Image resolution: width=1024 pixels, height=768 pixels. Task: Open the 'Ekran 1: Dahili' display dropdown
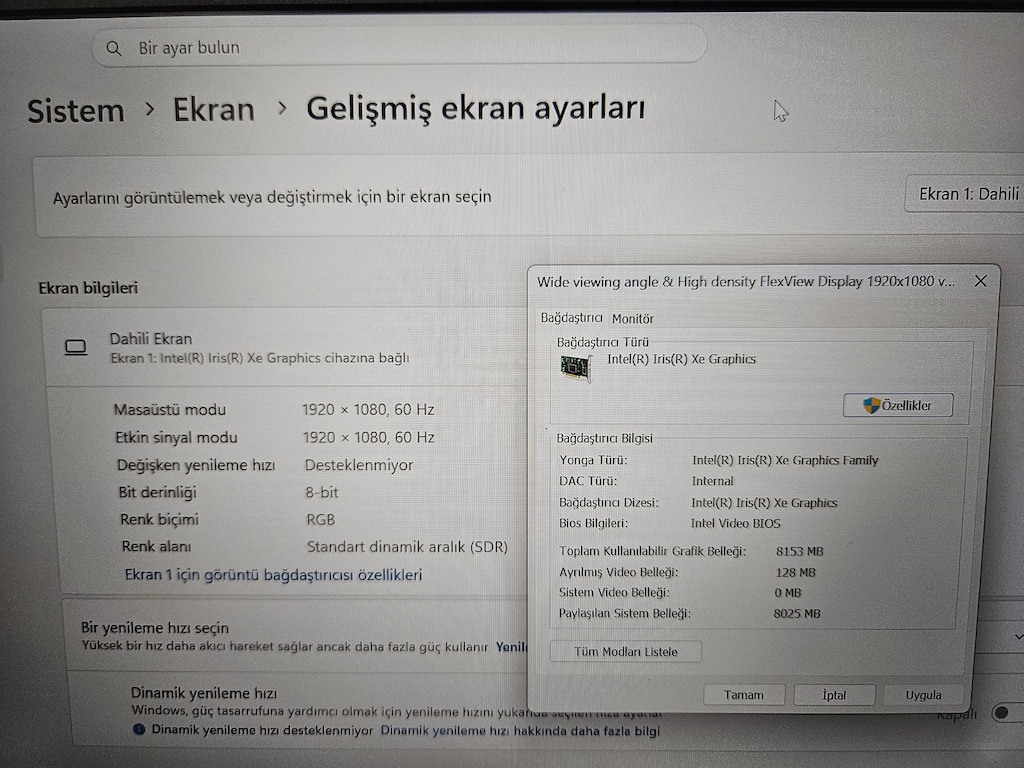click(x=965, y=194)
